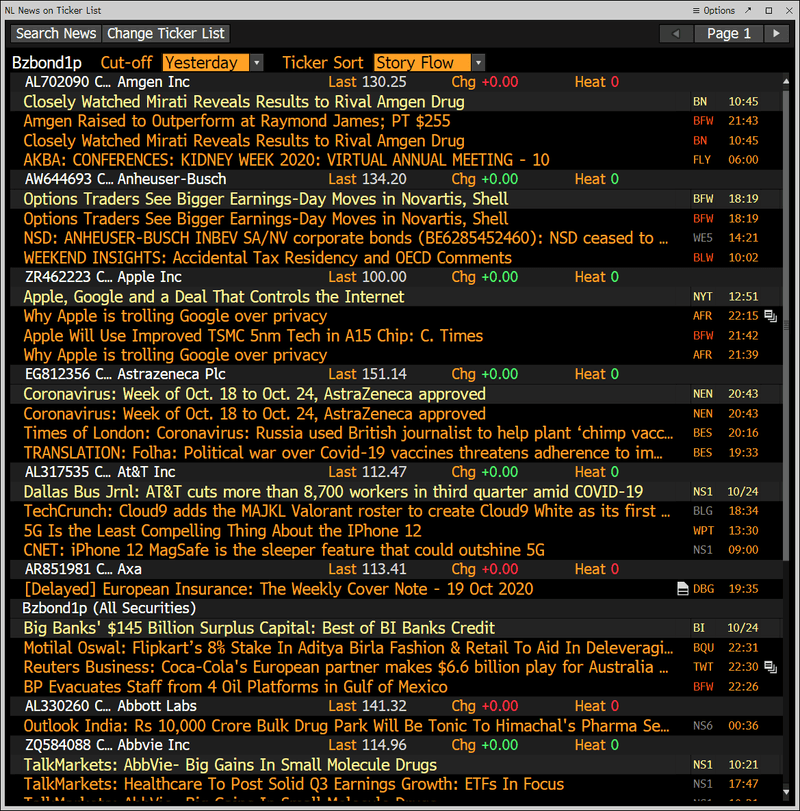The width and height of the screenshot is (800, 811).
Task: Click the Page 1 indicator
Action: (x=728, y=33)
